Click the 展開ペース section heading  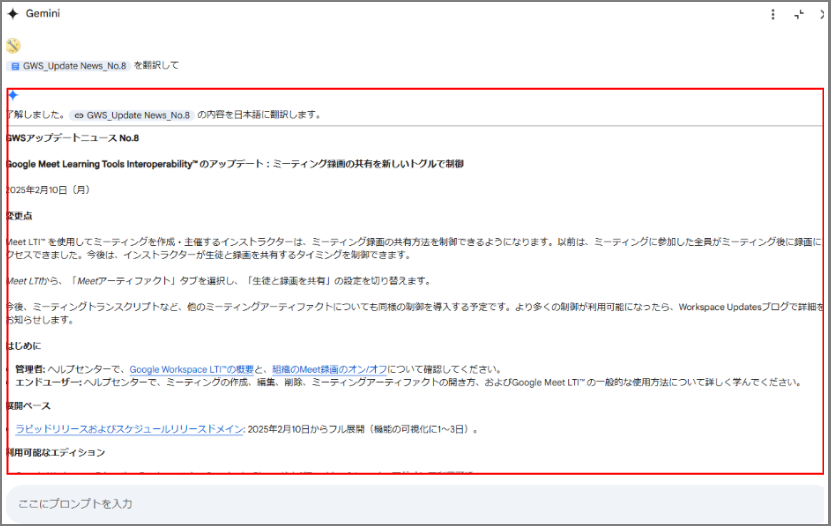[x=28, y=406]
